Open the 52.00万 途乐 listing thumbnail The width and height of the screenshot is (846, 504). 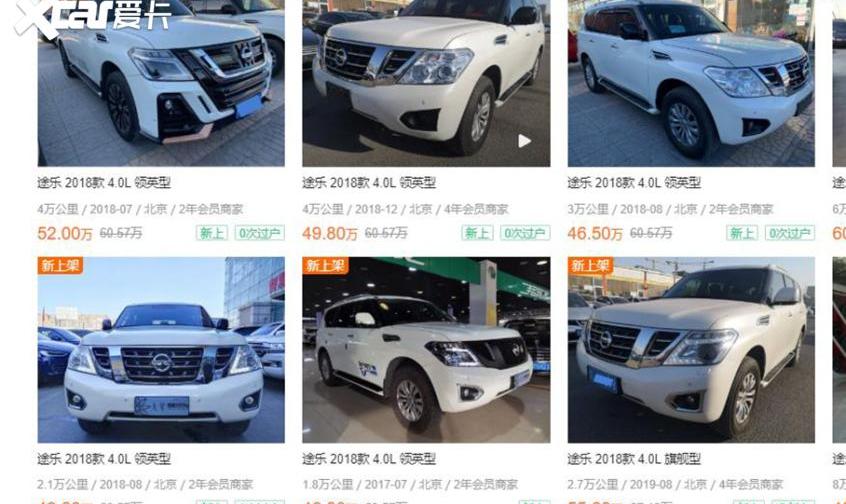pos(161,83)
